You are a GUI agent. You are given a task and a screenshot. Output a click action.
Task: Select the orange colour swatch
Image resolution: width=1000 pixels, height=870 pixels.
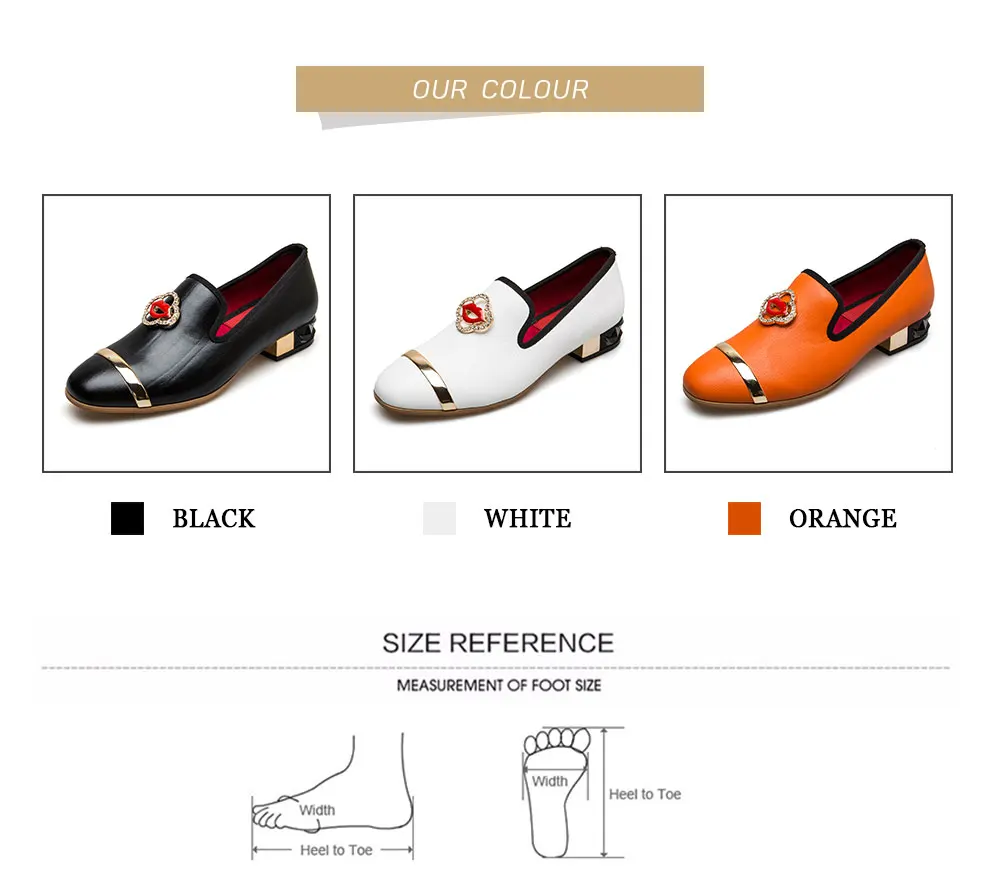coord(744,518)
